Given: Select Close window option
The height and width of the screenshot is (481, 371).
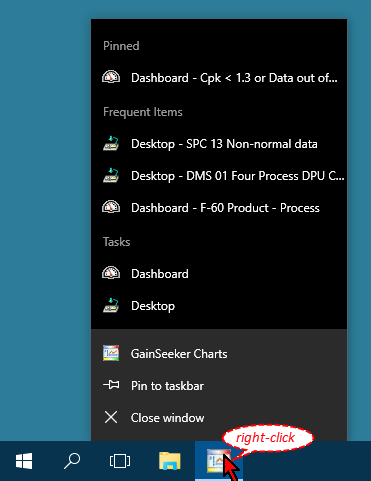Looking at the screenshot, I should click(219, 418).
